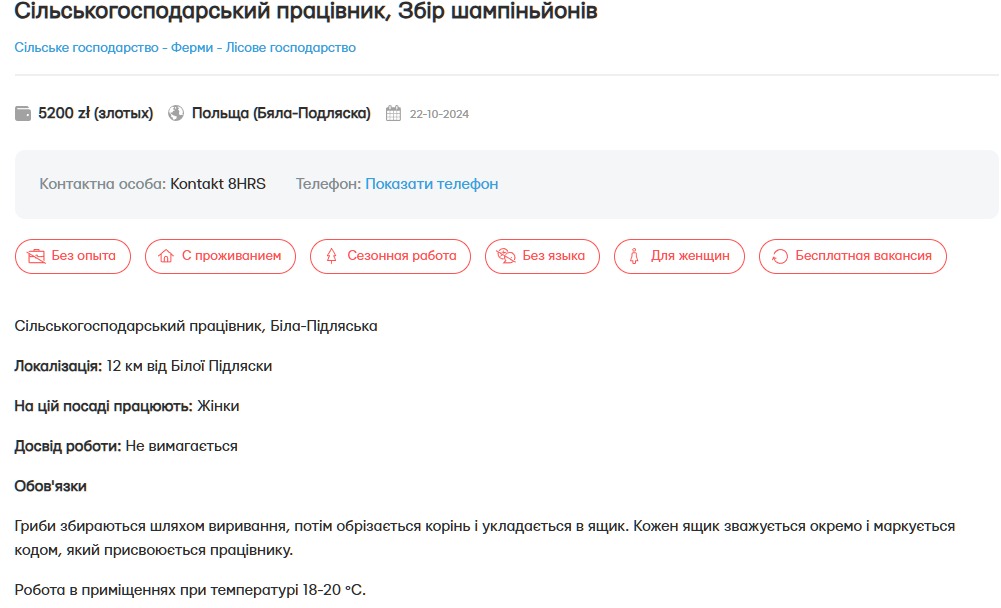Click the globe icon near Польща location
Image resolution: width=1001 pixels, height=608 pixels.
(178, 113)
